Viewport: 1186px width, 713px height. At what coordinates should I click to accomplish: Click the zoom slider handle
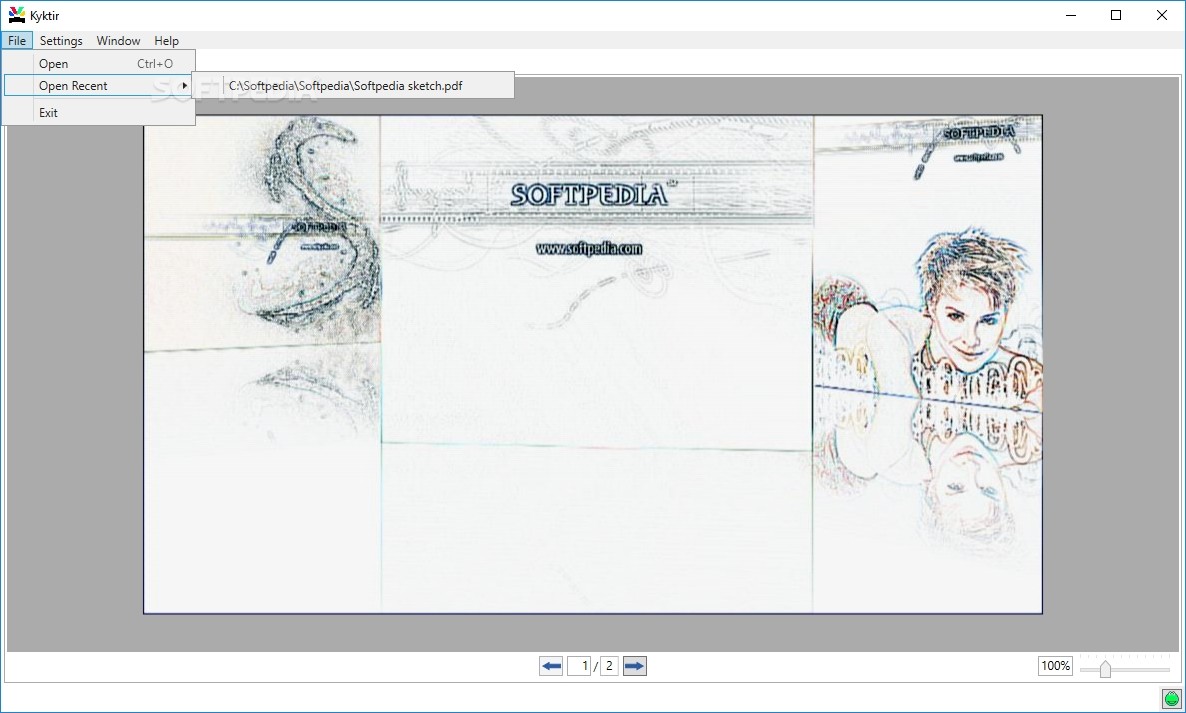(1105, 669)
